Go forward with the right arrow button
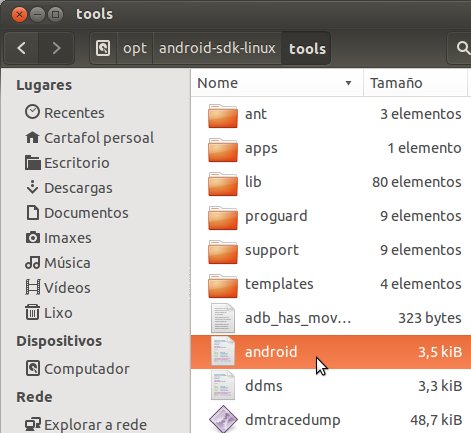This screenshot has width=471, height=433. click(x=56, y=48)
